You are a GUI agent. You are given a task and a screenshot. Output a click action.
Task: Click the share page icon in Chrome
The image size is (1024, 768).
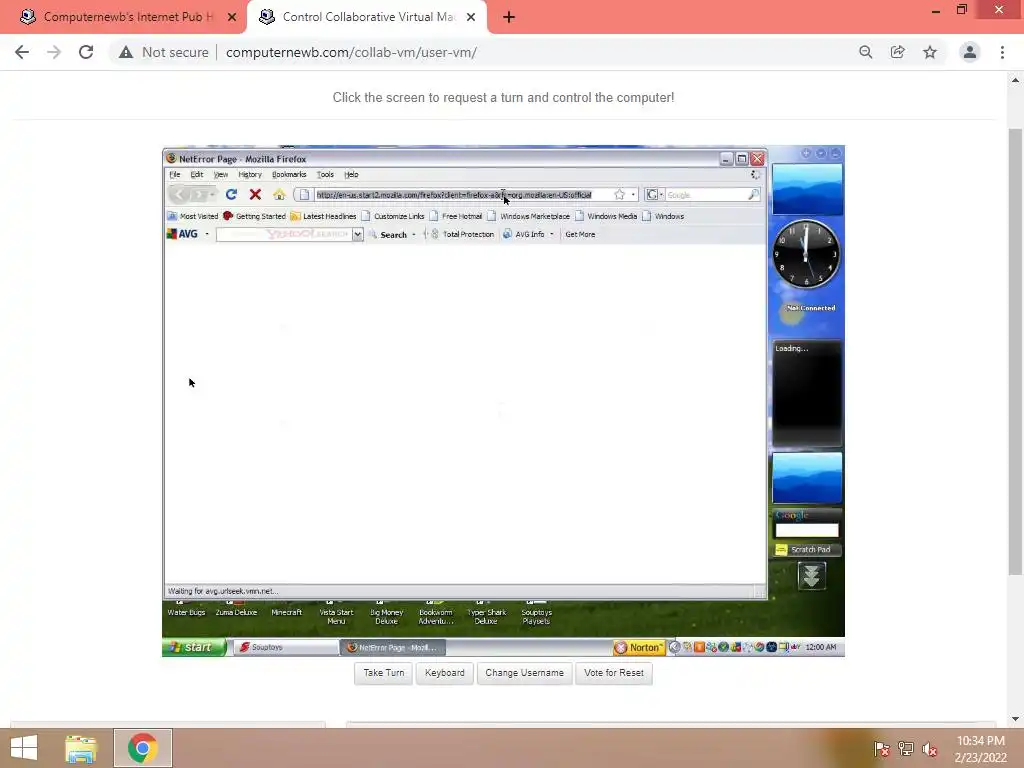coord(897,52)
